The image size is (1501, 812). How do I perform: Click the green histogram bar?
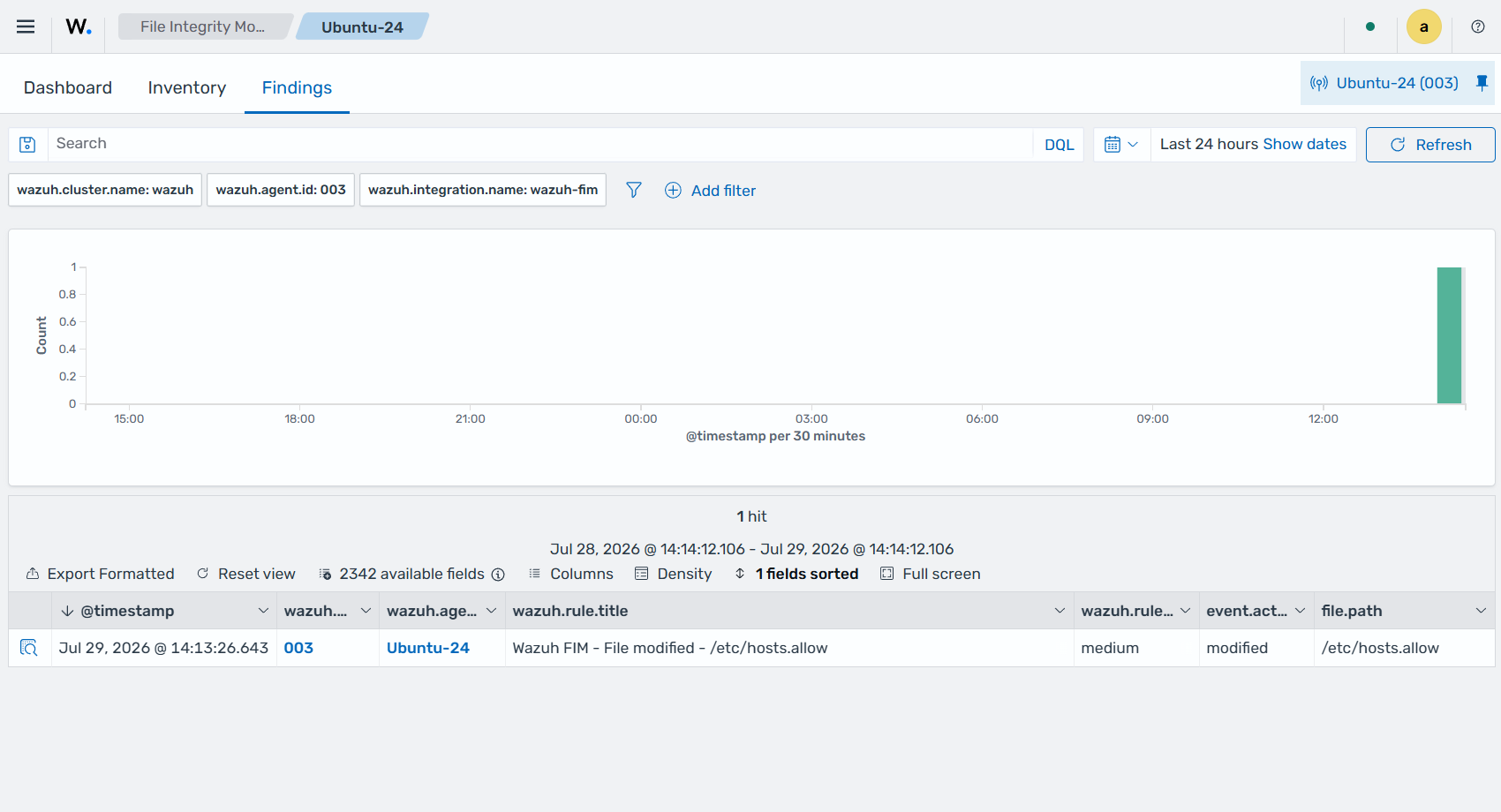1449,335
